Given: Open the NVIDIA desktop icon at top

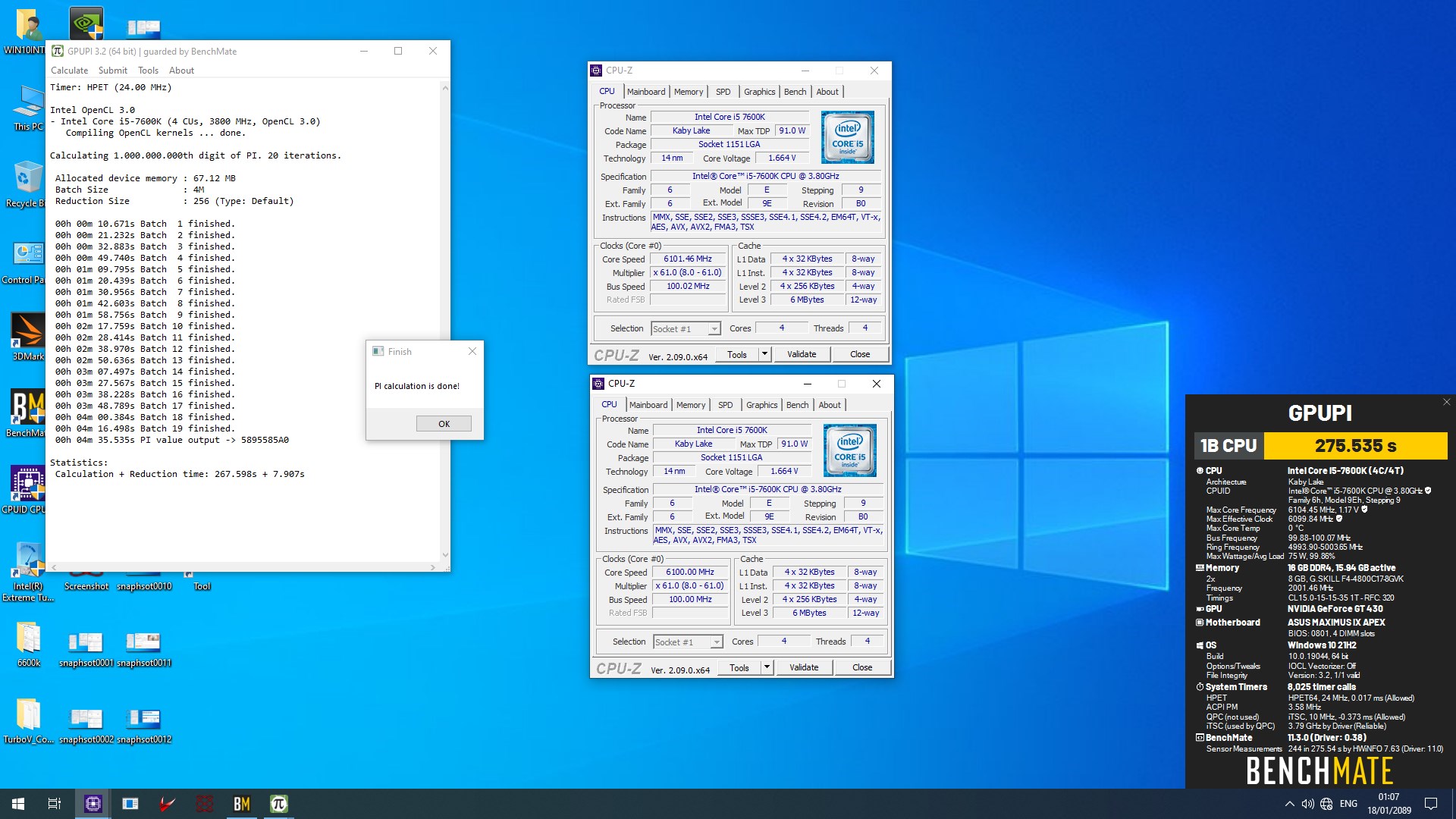Looking at the screenshot, I should 86,23.
